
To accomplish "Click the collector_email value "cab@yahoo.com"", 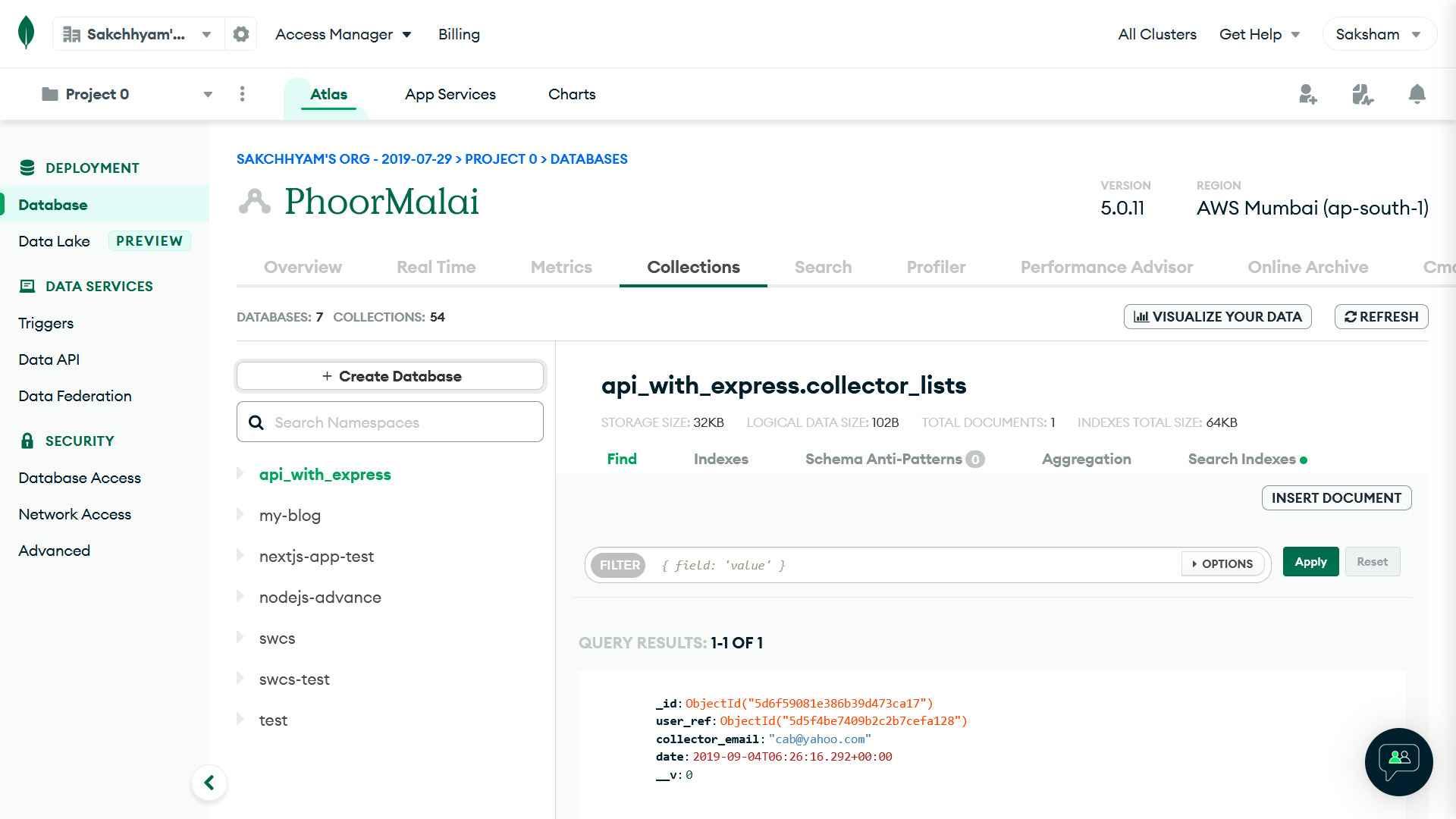I will click(820, 739).
